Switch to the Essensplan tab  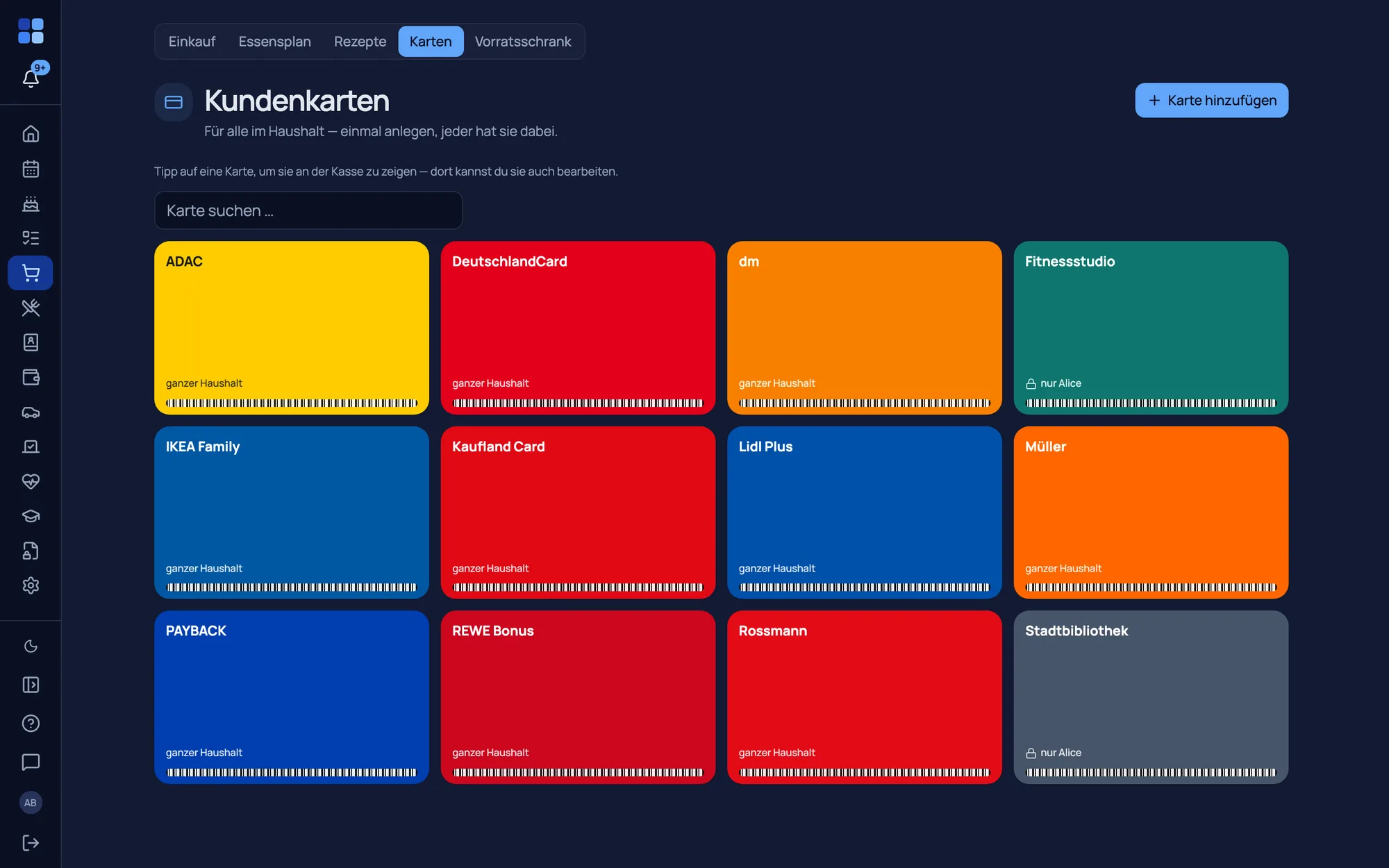274,42
